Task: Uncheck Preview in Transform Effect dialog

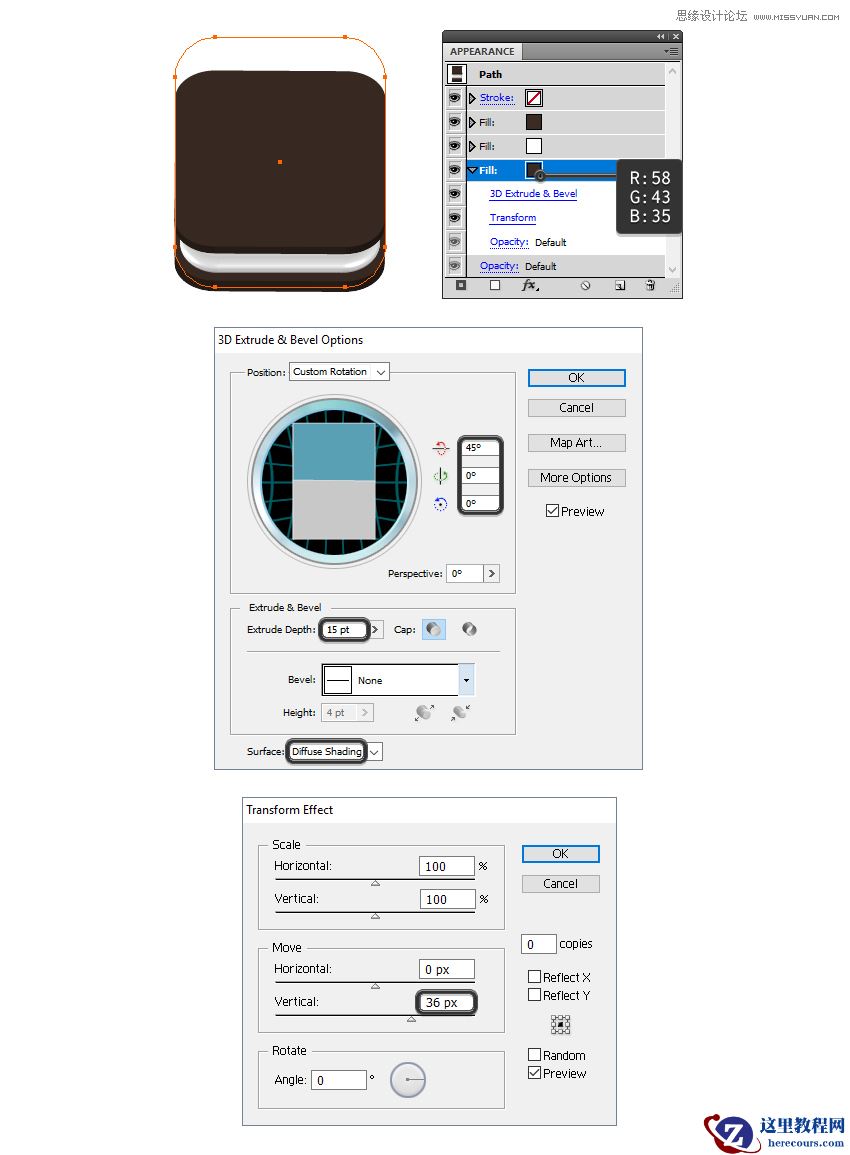Action: (x=535, y=1073)
